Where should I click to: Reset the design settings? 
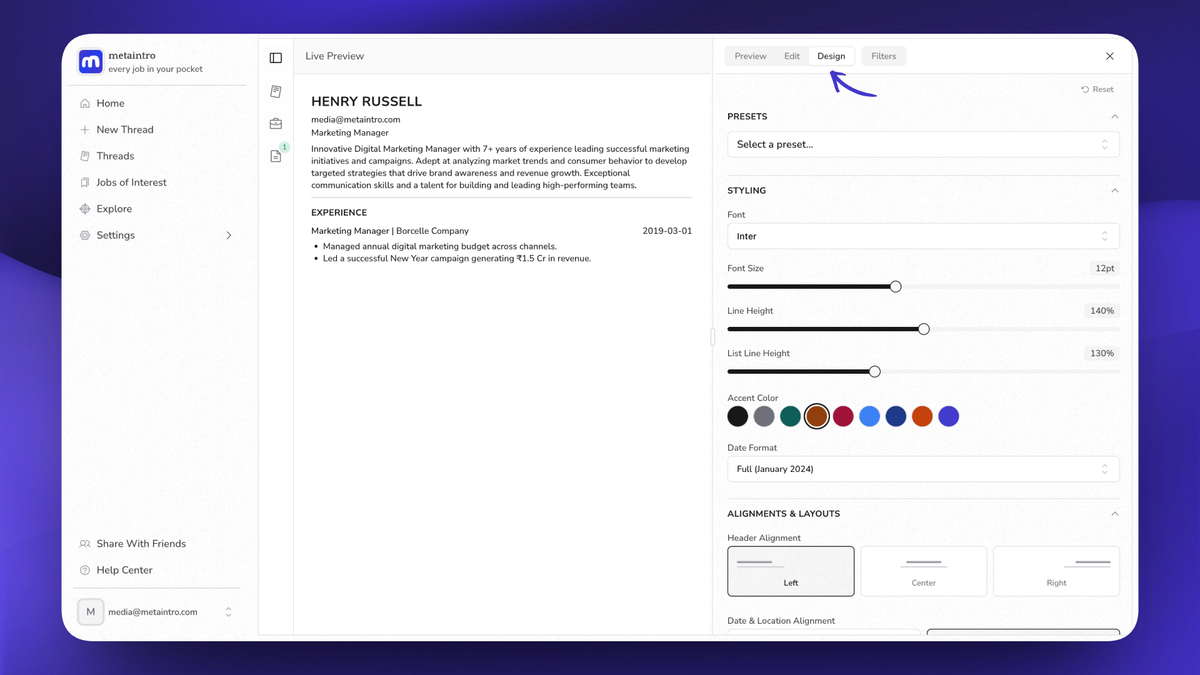click(1097, 90)
